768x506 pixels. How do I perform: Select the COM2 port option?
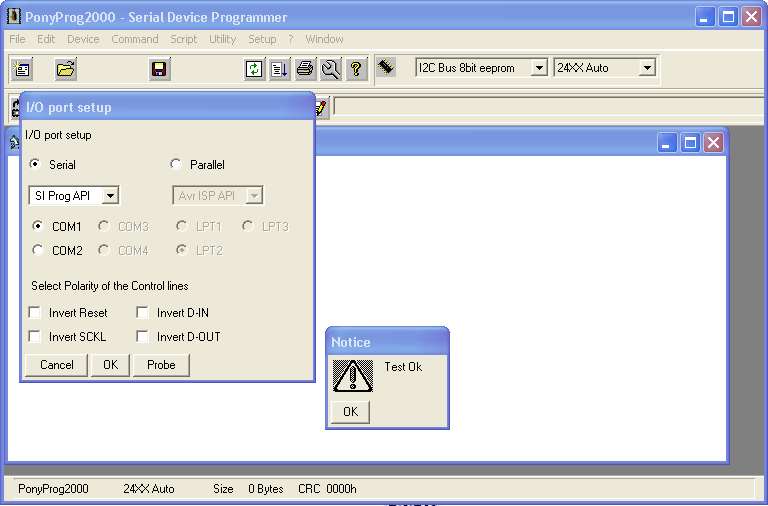pos(38,251)
